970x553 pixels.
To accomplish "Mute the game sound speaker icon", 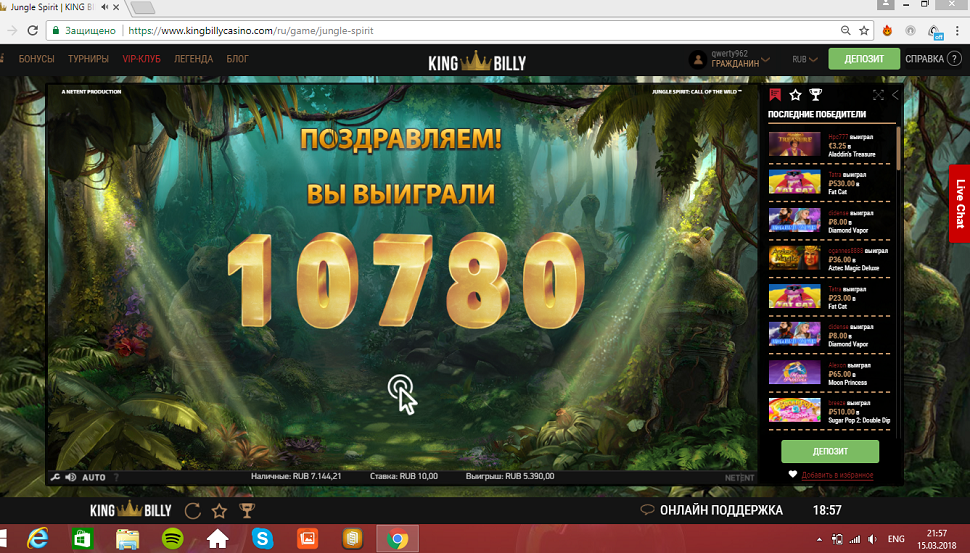I will tap(70, 477).
